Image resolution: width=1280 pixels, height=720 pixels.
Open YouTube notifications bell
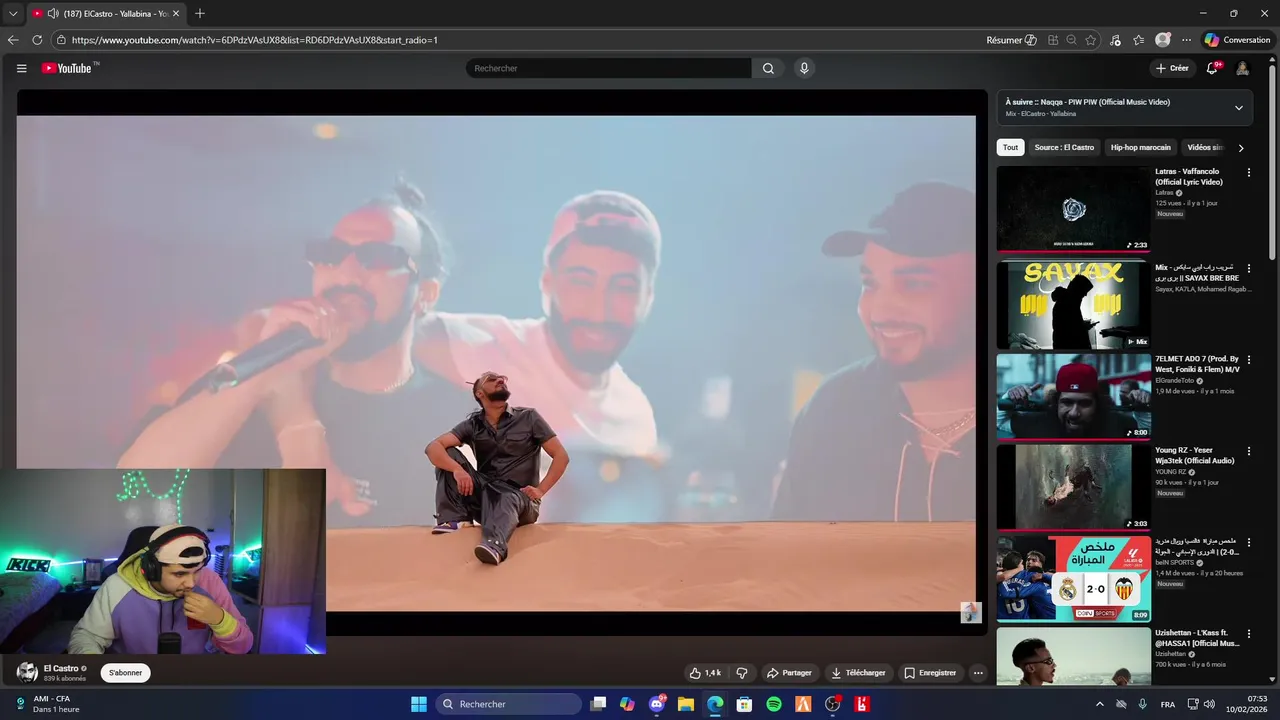[1212, 68]
